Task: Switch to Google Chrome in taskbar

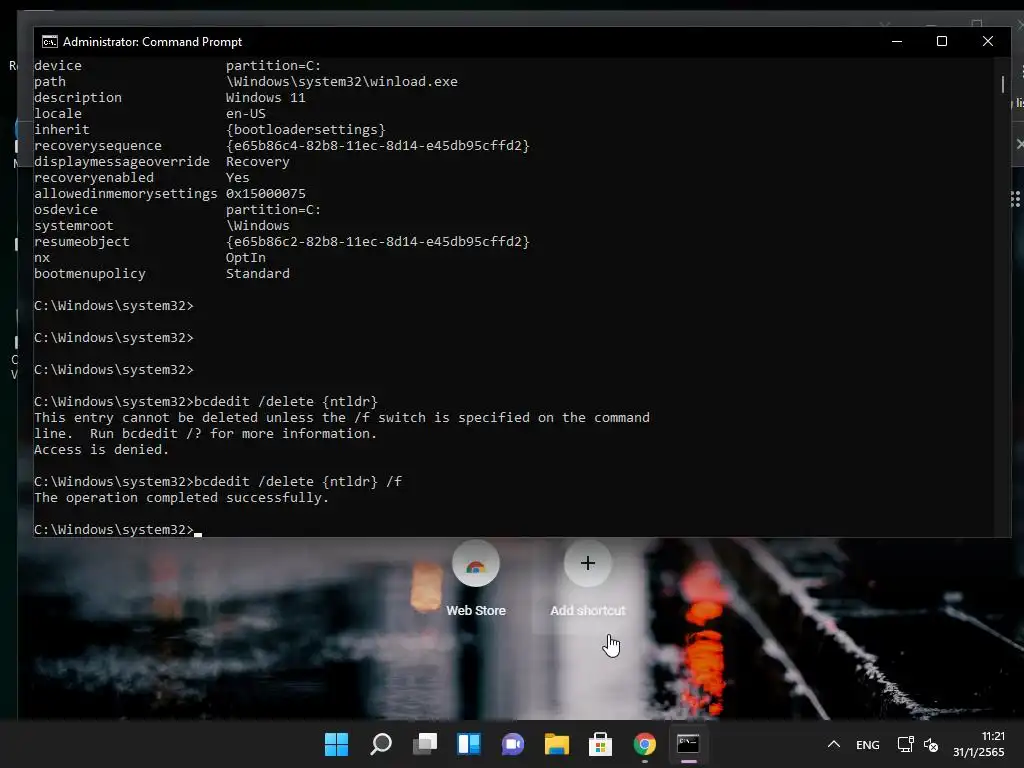Action: (645, 744)
